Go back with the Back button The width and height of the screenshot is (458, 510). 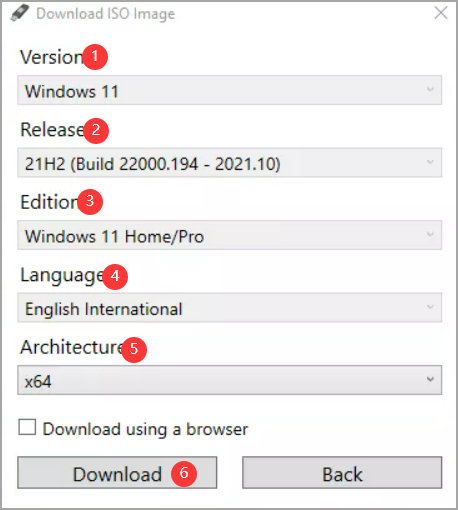click(342, 473)
